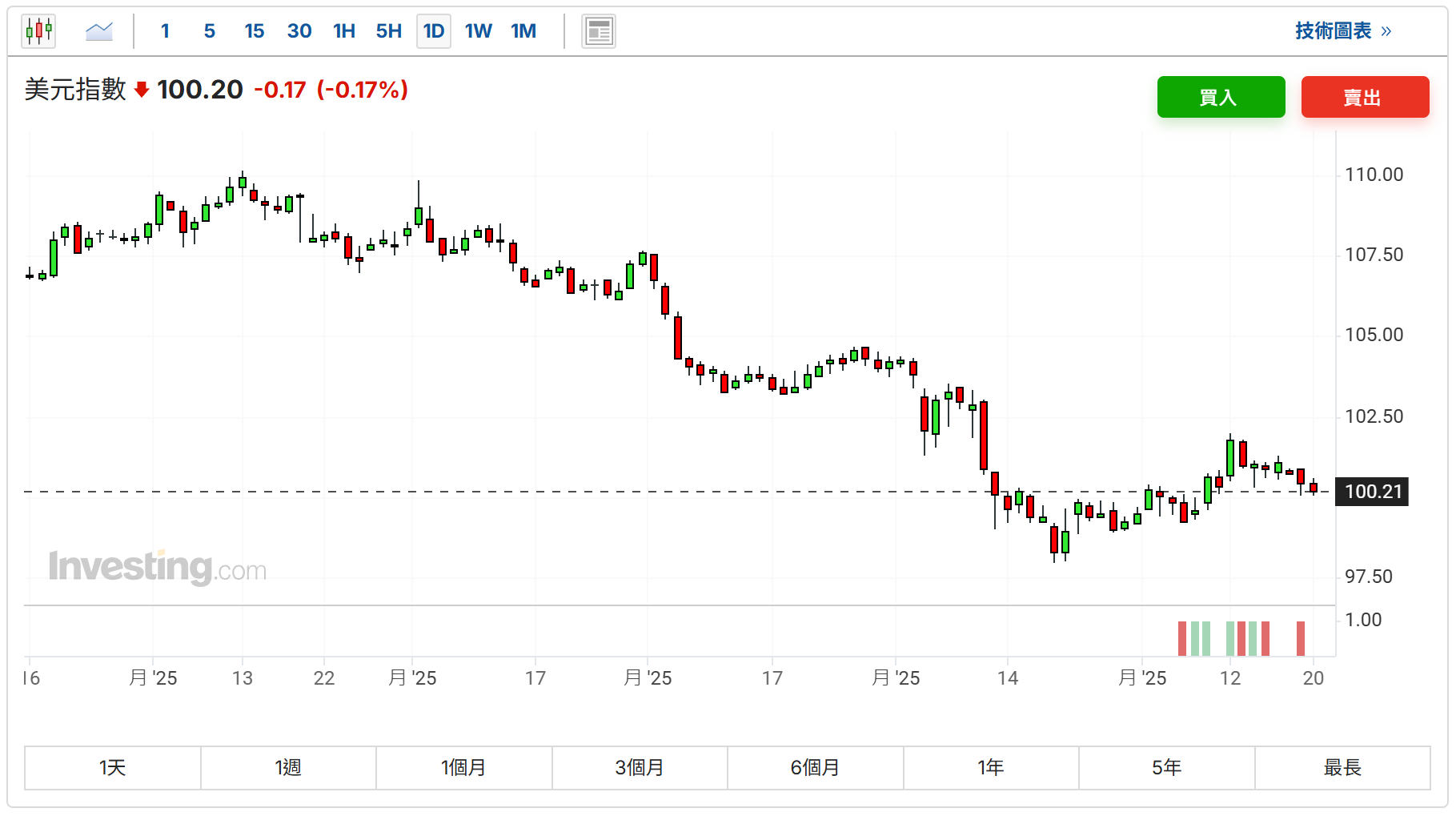Click the red down-arrow price indicator
This screenshot has height=816, width=1456.
click(x=142, y=90)
